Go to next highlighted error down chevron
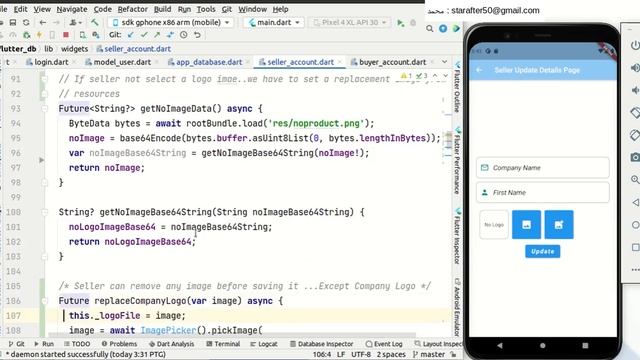Screen dimensions: 640x360 pyautogui.click(x=445, y=76)
